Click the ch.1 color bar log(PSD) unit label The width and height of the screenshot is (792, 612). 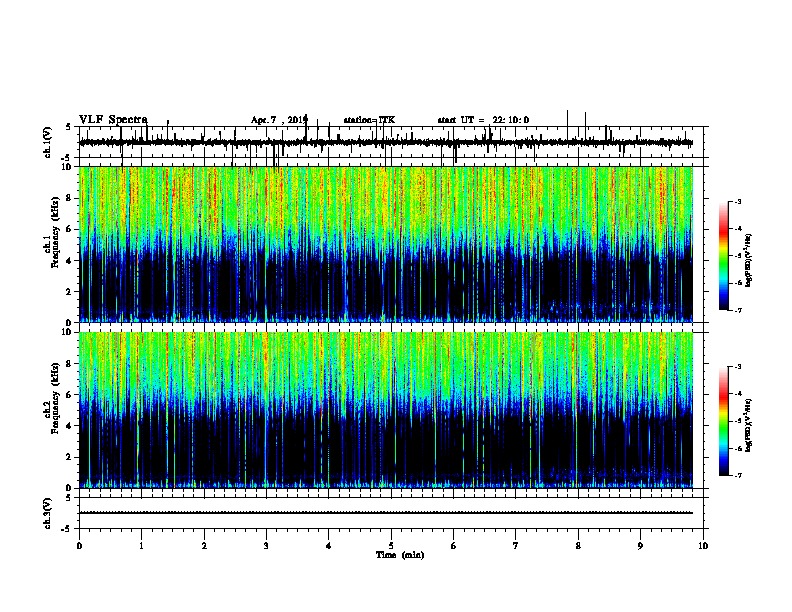(749, 260)
